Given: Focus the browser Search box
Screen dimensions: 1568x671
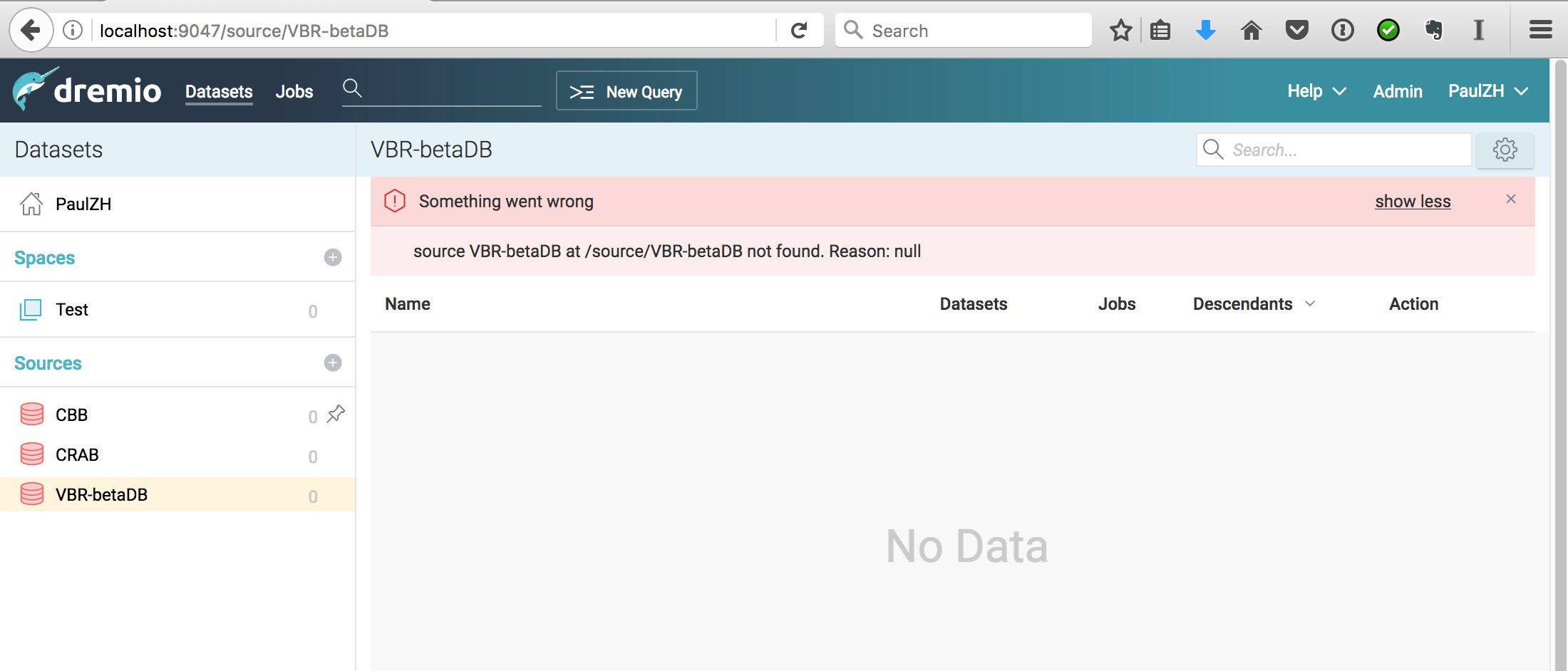Looking at the screenshot, I should pyautogui.click(x=964, y=31).
